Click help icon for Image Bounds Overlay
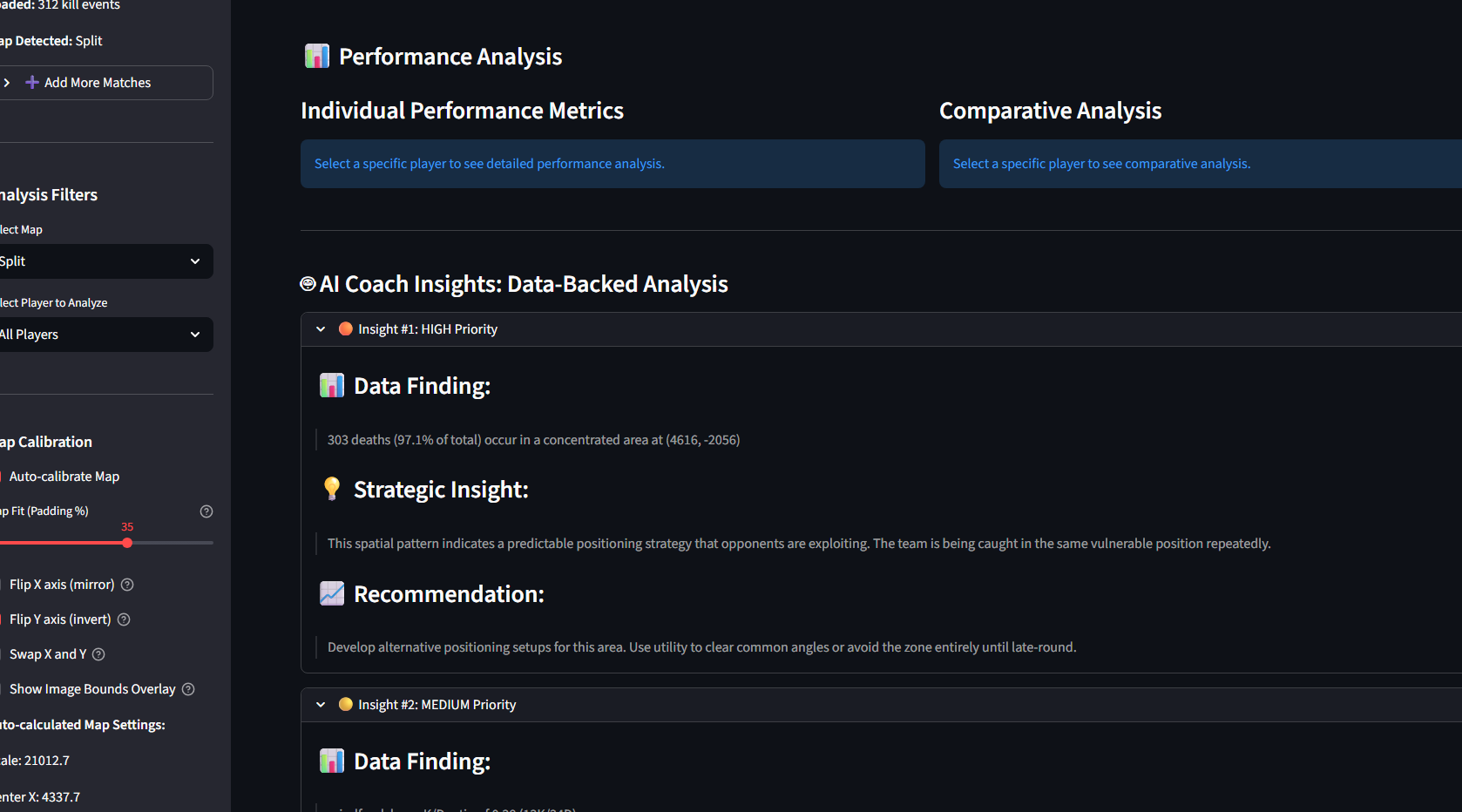 click(188, 689)
